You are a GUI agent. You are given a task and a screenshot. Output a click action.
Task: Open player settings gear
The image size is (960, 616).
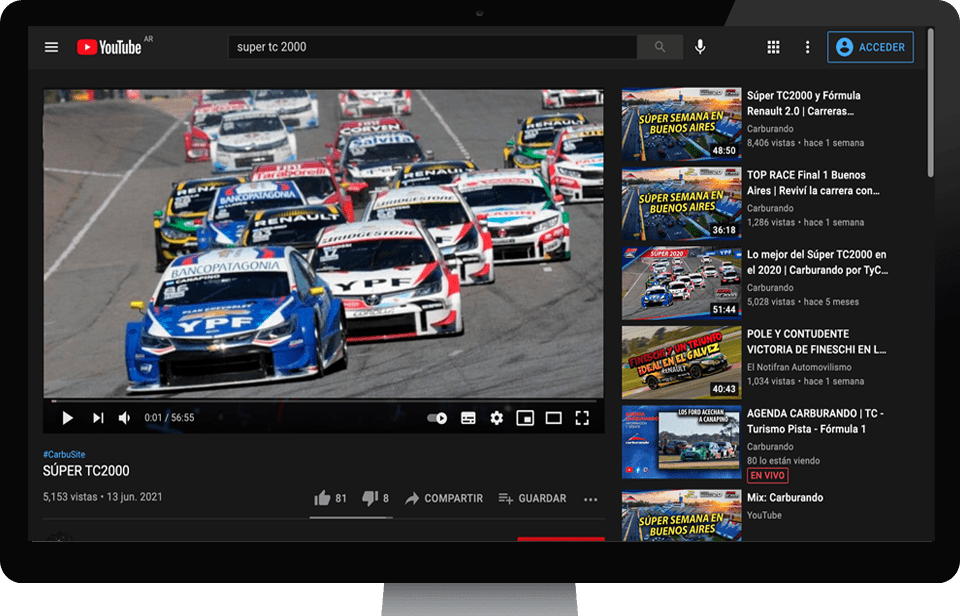[497, 418]
